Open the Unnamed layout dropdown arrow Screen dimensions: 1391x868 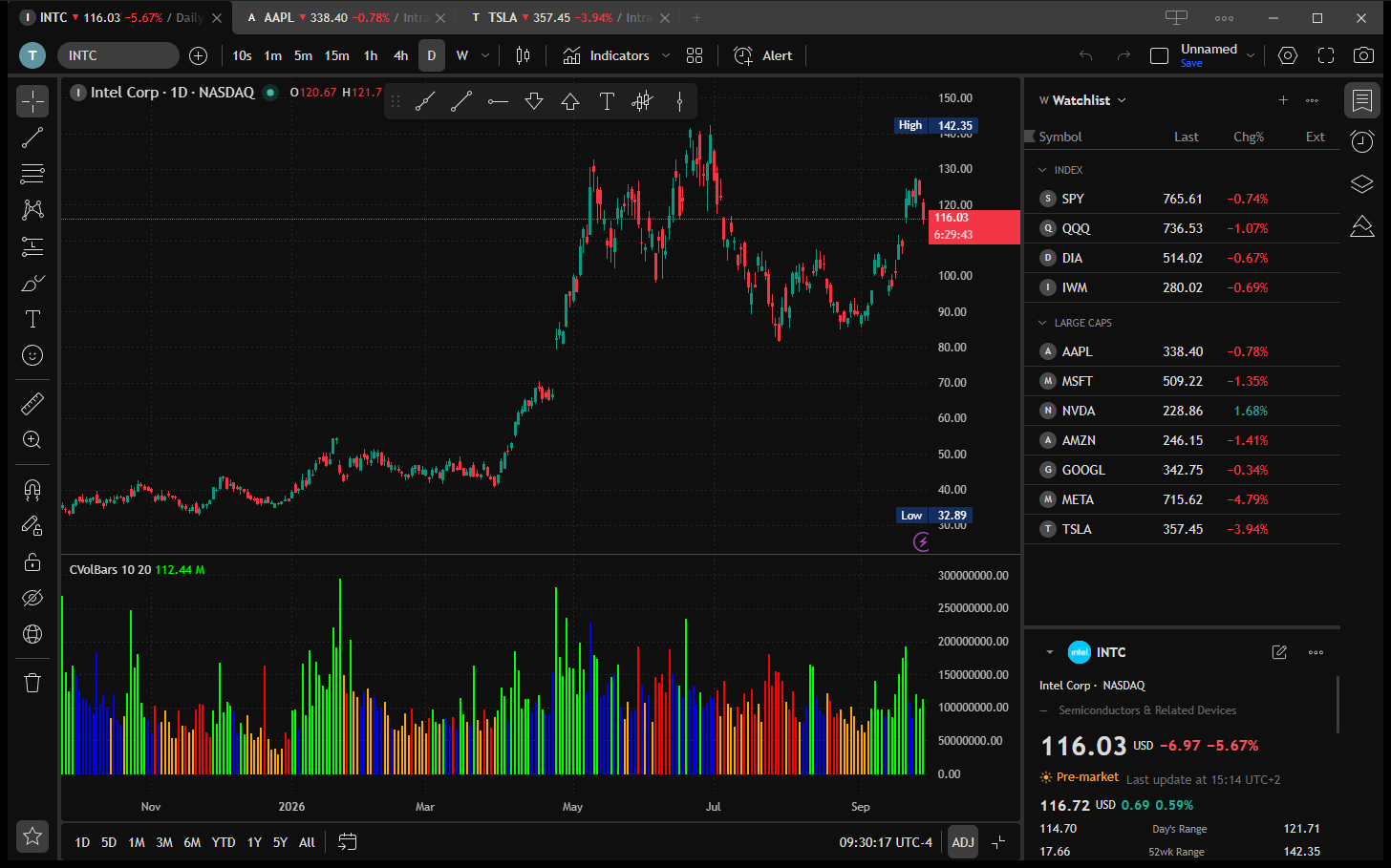pos(1251,55)
